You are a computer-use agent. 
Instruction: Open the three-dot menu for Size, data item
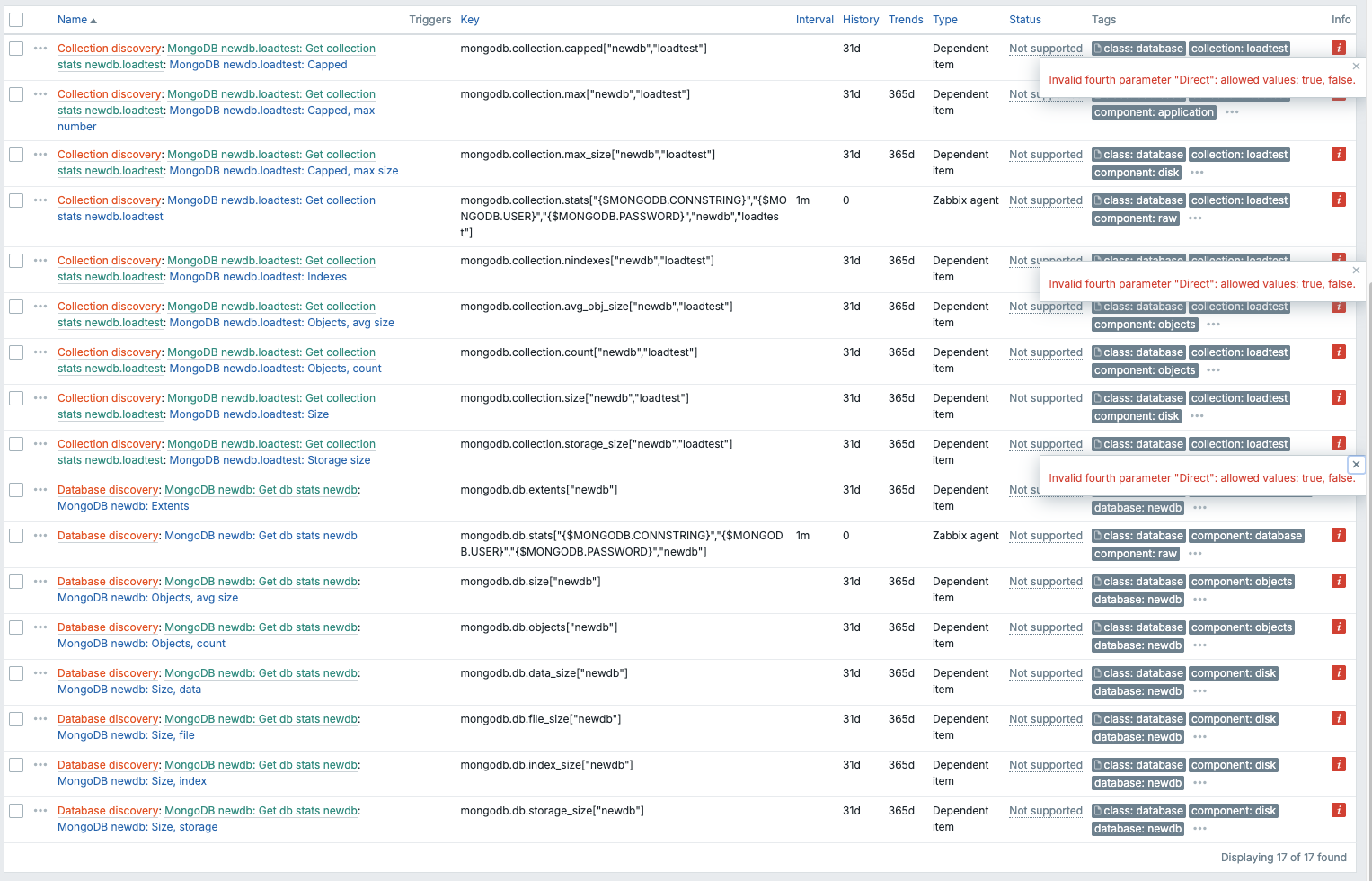point(40,673)
